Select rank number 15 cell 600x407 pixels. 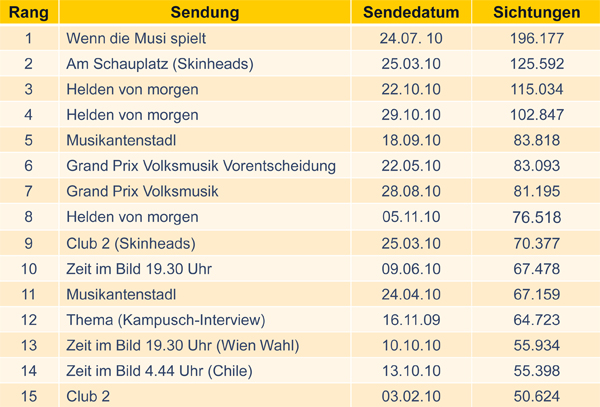[28, 396]
